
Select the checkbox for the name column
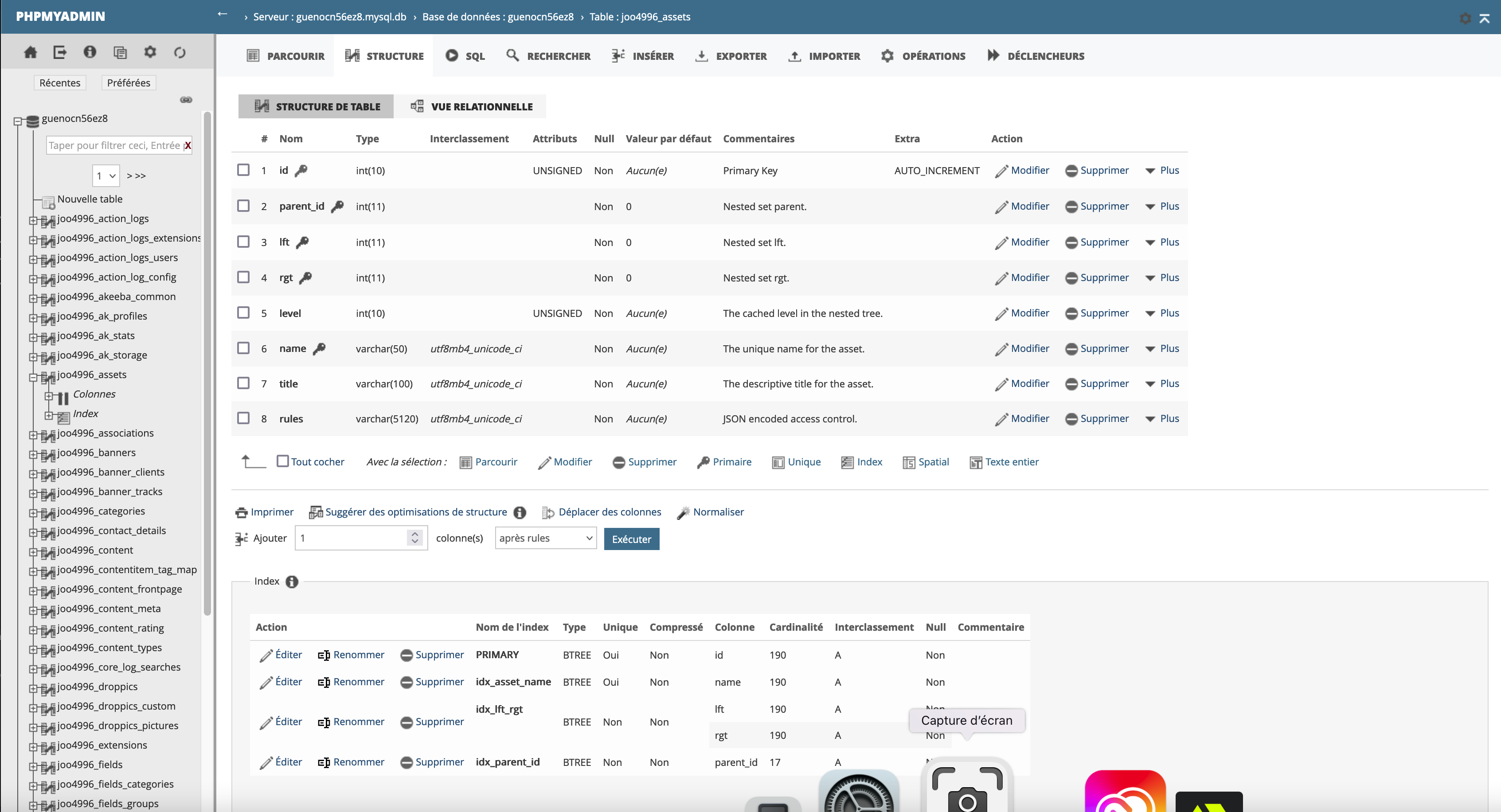243,348
